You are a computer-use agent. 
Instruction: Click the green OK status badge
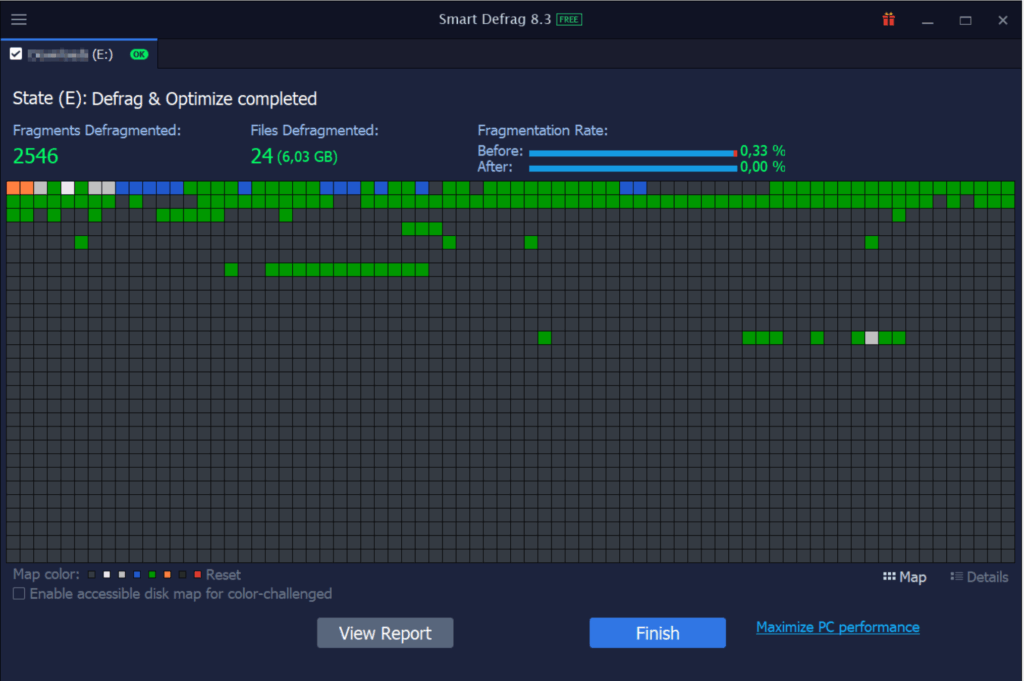(139, 54)
